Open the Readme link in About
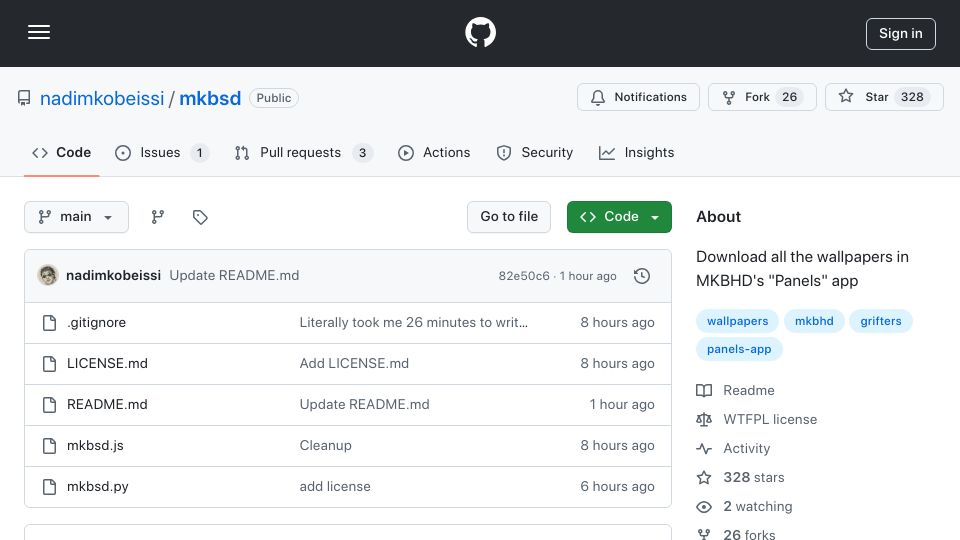 [x=735, y=391]
